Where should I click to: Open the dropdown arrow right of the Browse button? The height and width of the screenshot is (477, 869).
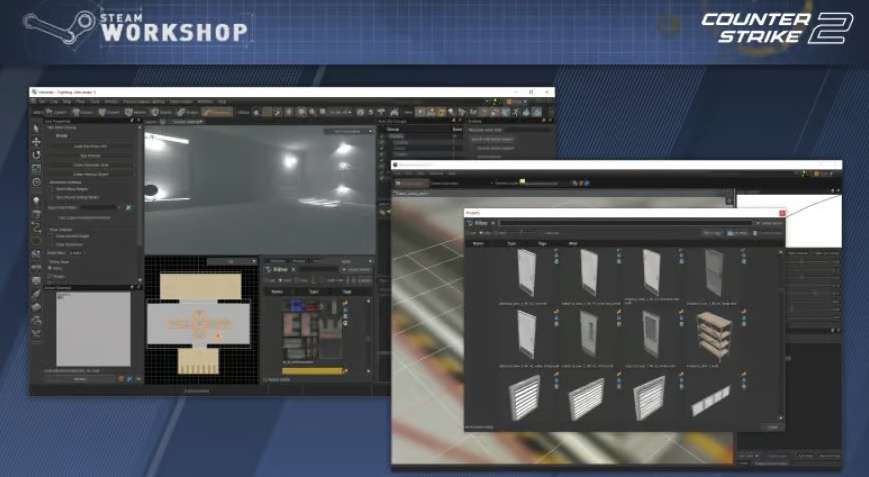[x=139, y=379]
